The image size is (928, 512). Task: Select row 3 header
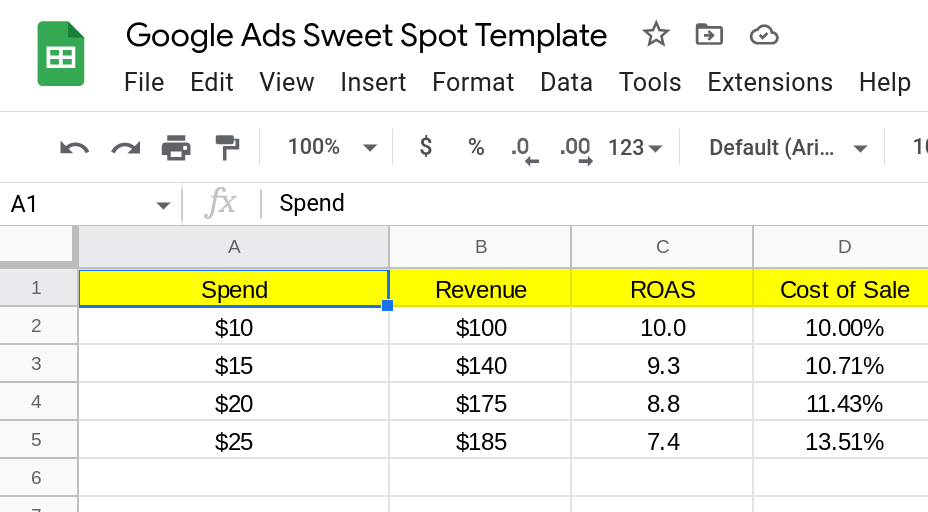click(x=38, y=363)
